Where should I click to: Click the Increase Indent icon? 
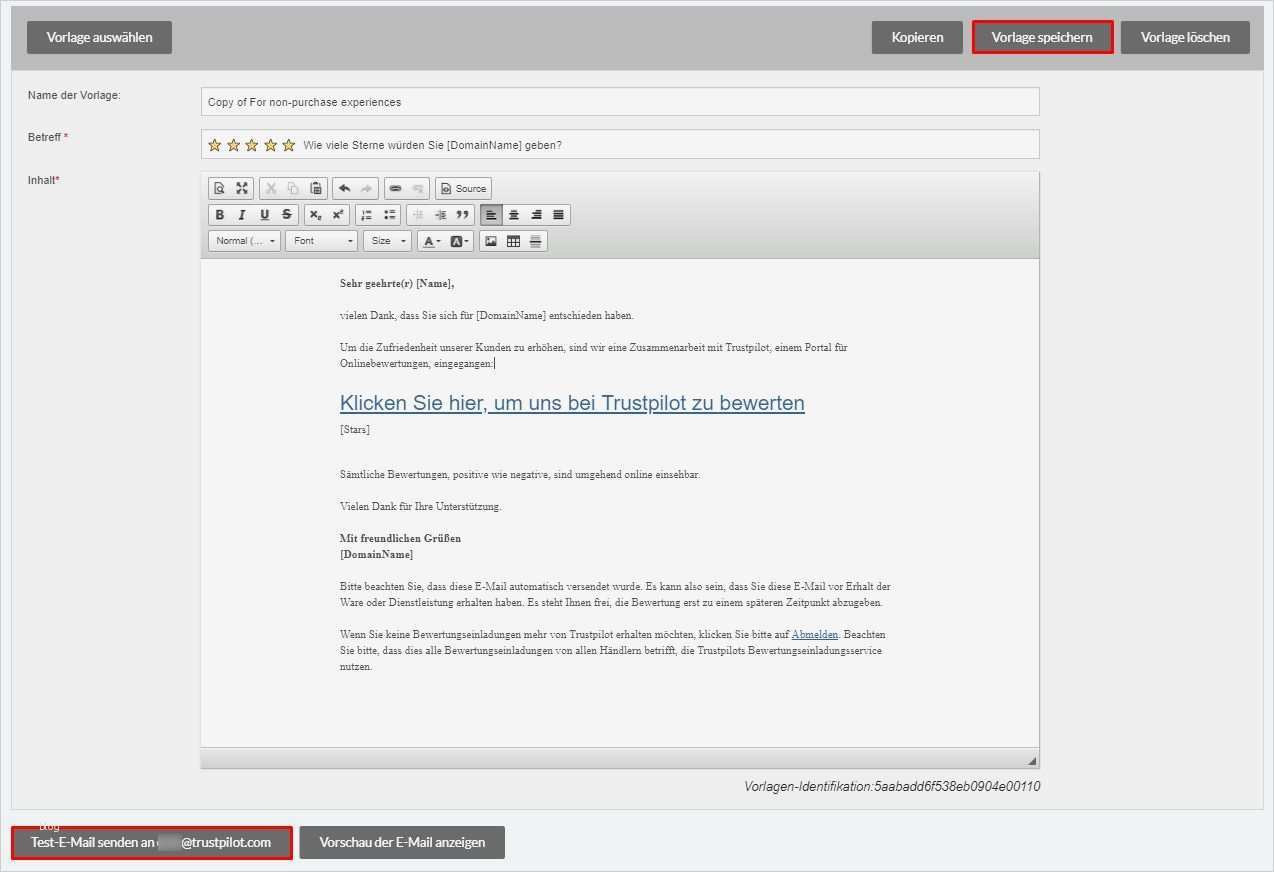(440, 214)
